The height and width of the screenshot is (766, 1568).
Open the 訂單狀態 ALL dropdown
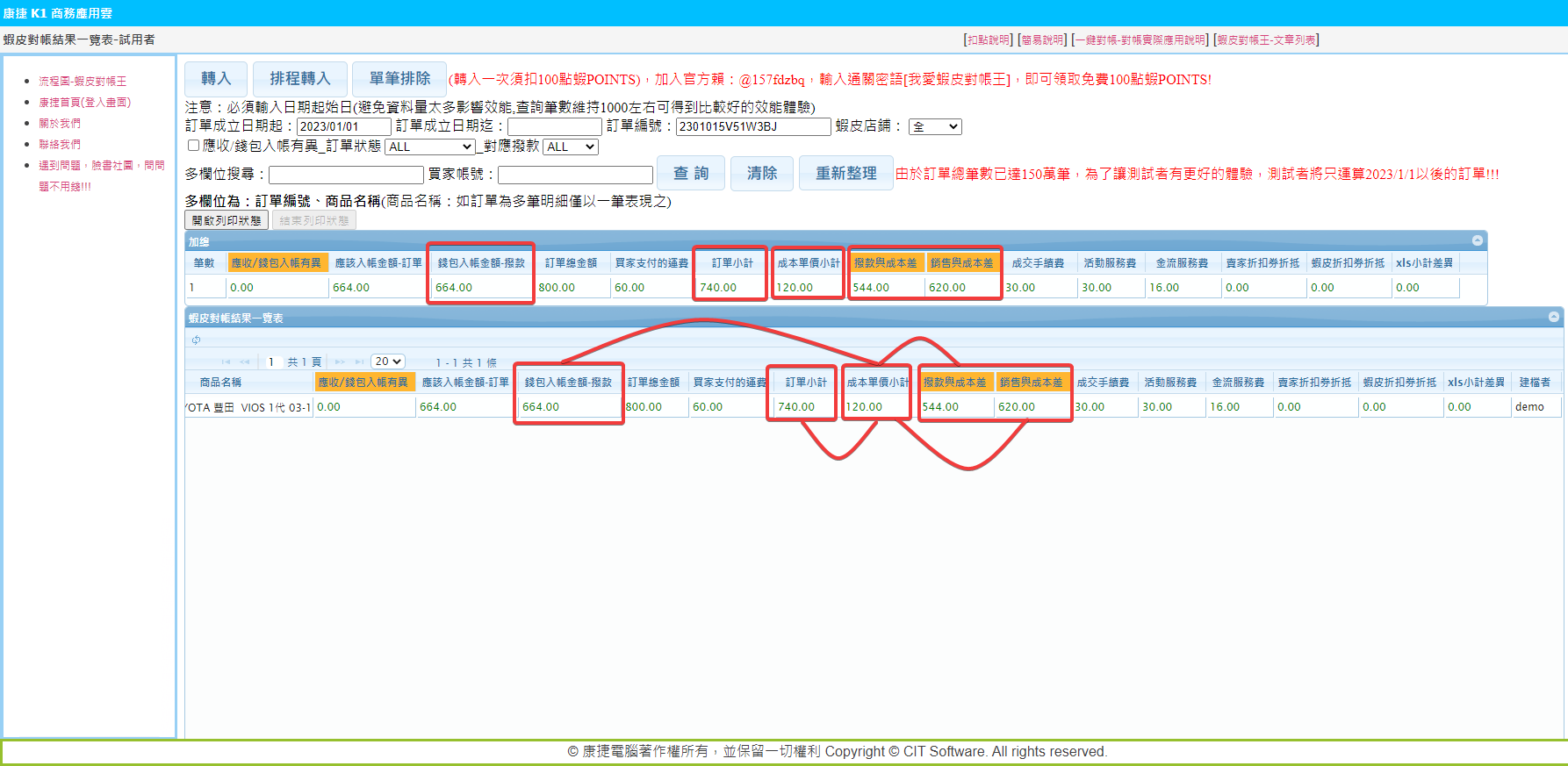point(430,147)
